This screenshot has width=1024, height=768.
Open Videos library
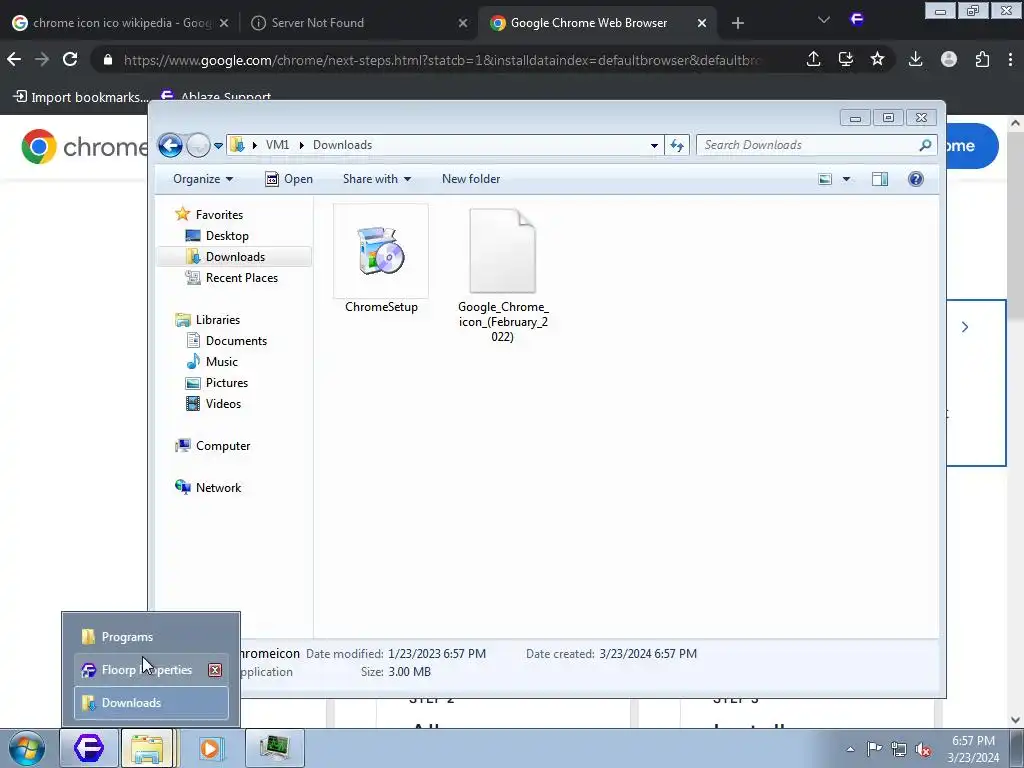[213, 404]
